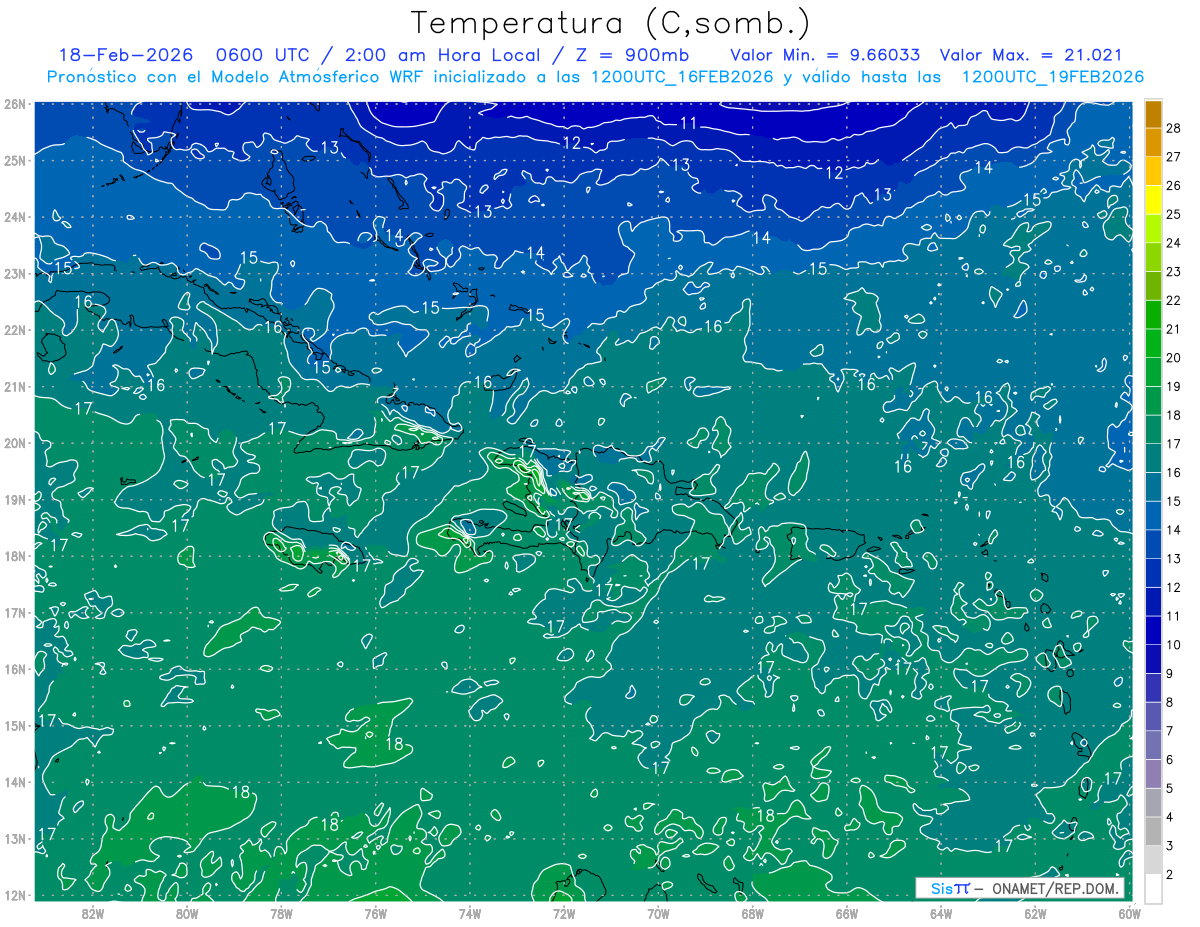The height and width of the screenshot is (927, 1200).
Task: Click the '70W' longitude axis label
Action: (x=658, y=913)
